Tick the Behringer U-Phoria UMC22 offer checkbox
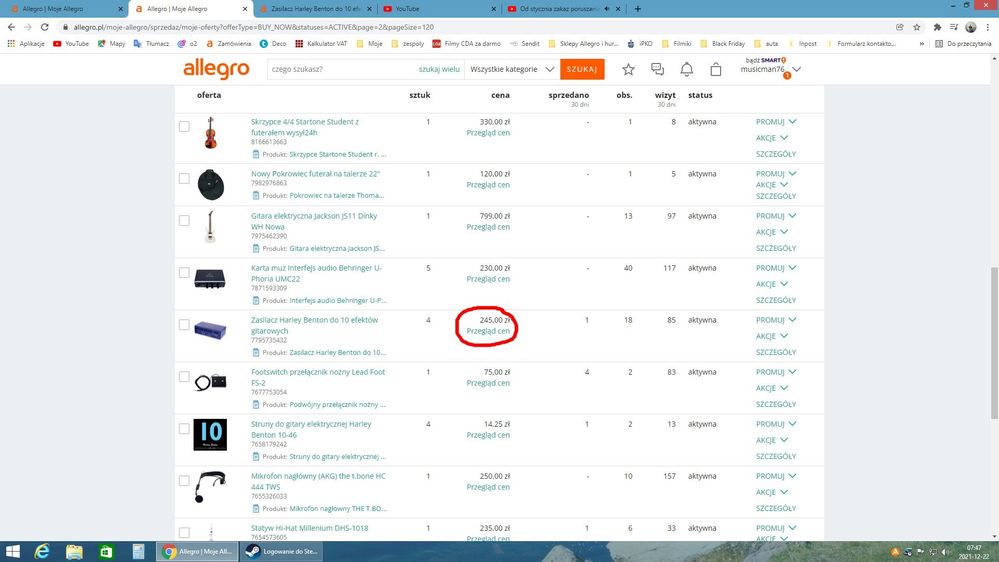Image resolution: width=999 pixels, height=562 pixels. (184, 273)
